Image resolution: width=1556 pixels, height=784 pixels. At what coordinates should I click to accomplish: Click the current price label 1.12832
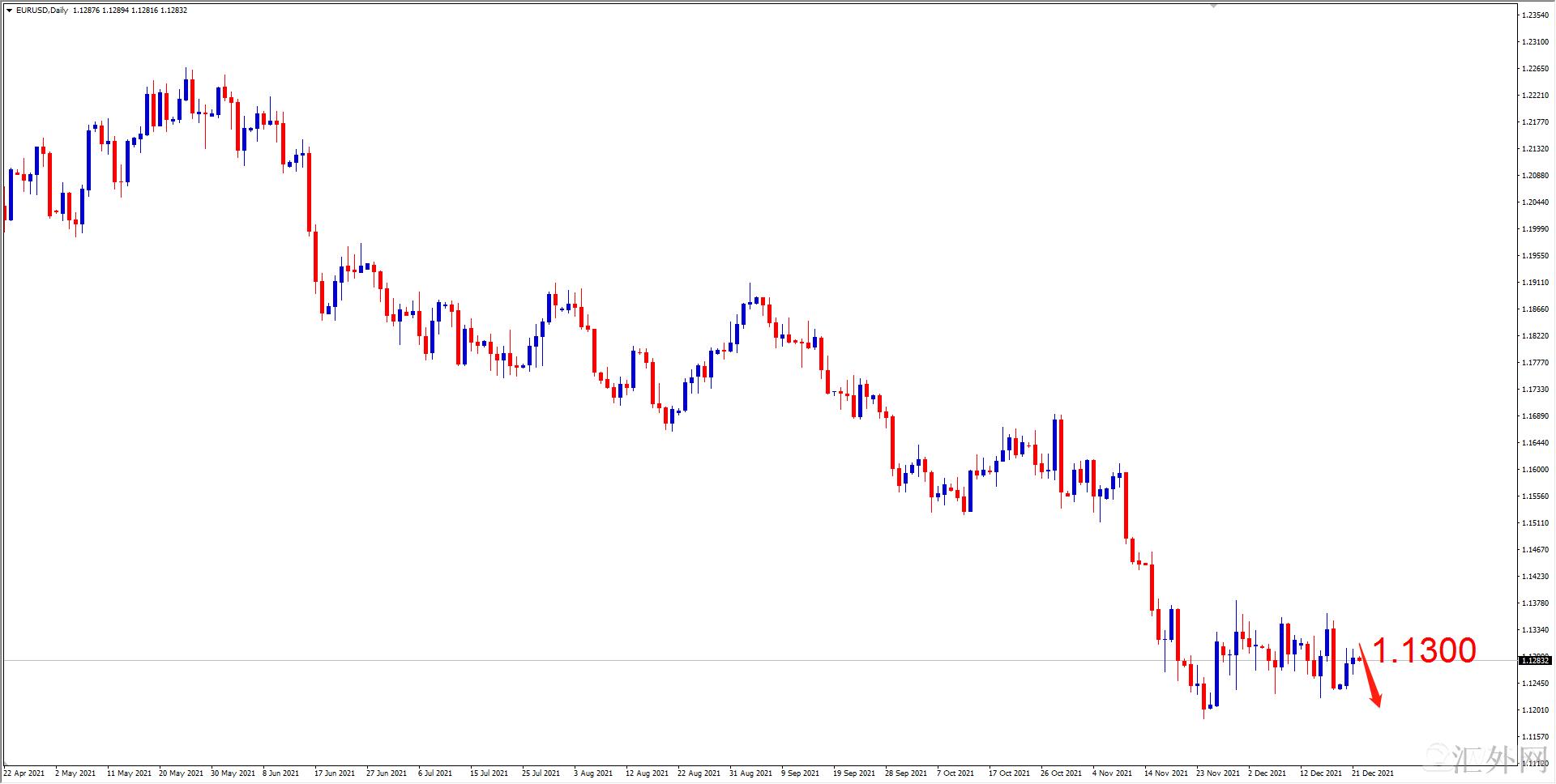(1535, 661)
